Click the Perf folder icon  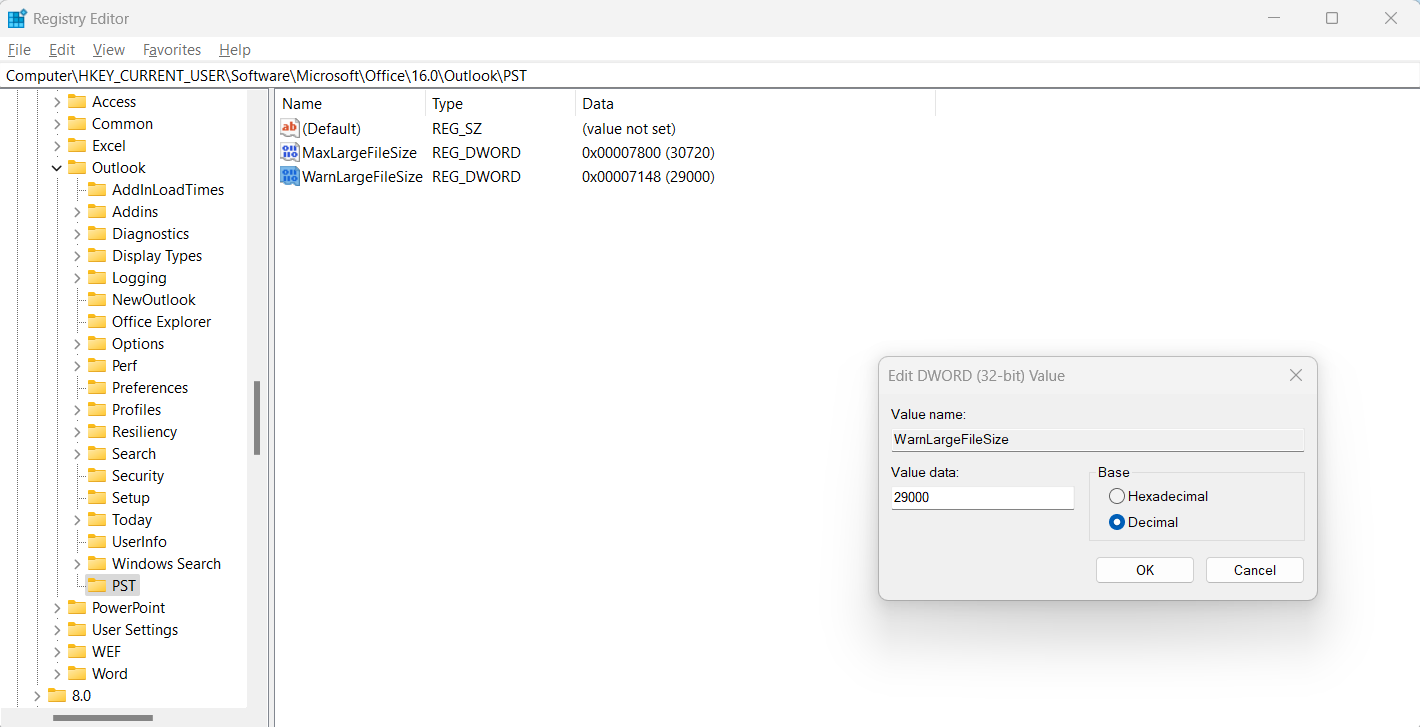tap(97, 365)
